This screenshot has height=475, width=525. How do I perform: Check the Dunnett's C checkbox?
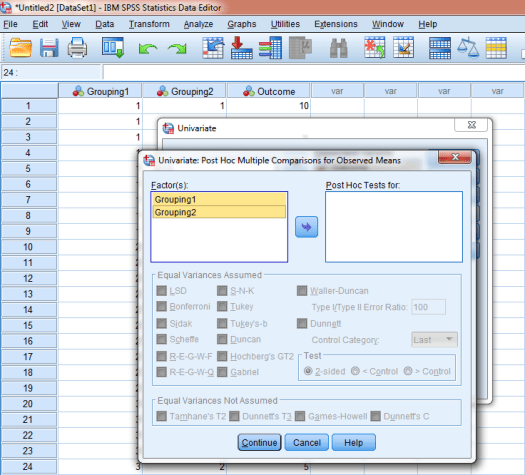point(376,416)
